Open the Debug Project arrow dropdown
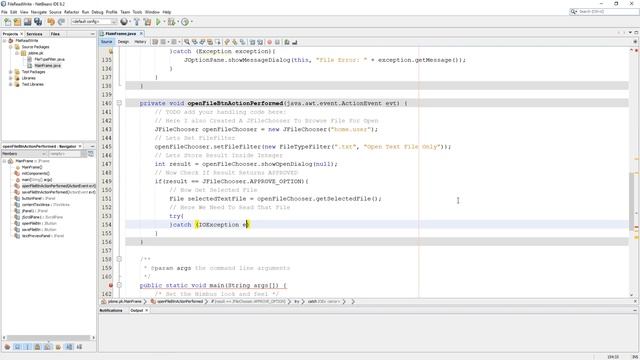 178,22
